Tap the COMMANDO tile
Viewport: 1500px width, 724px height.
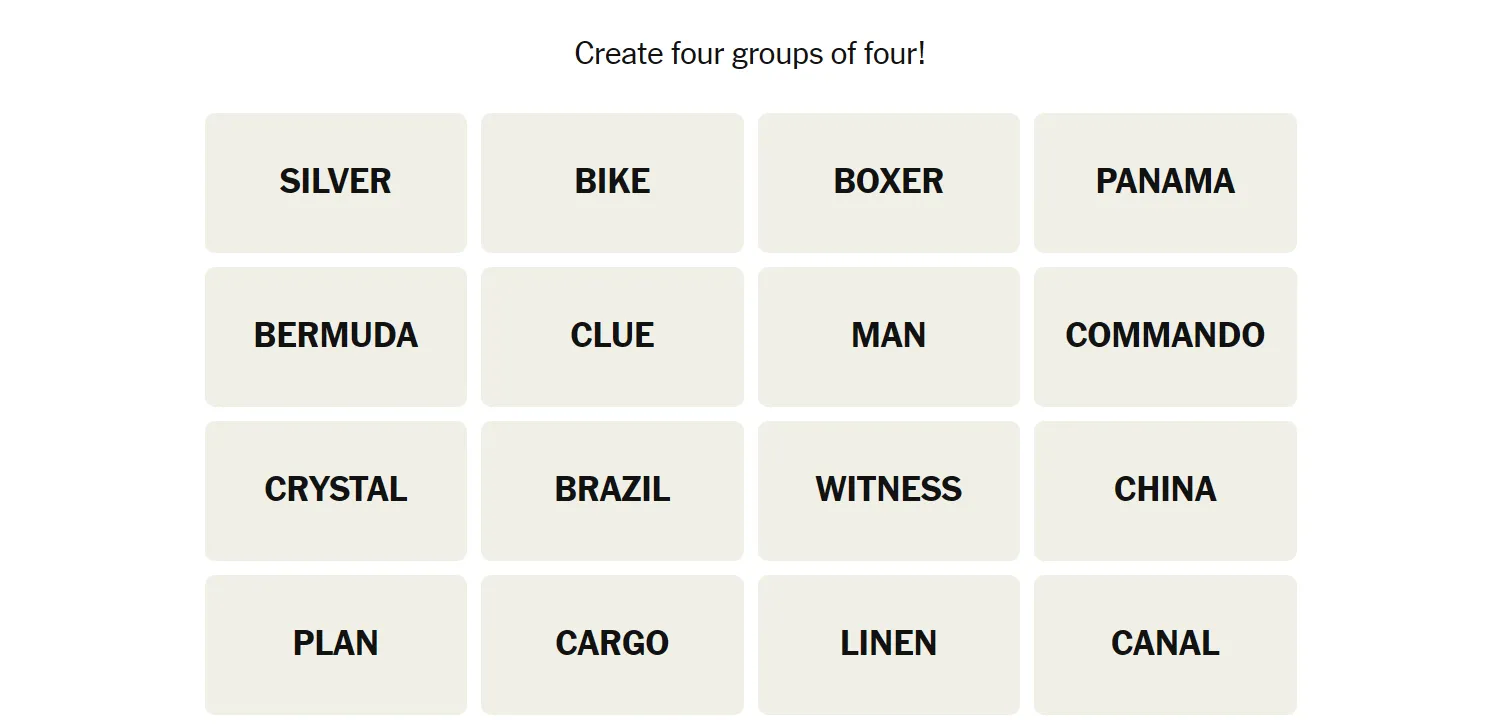(1165, 336)
